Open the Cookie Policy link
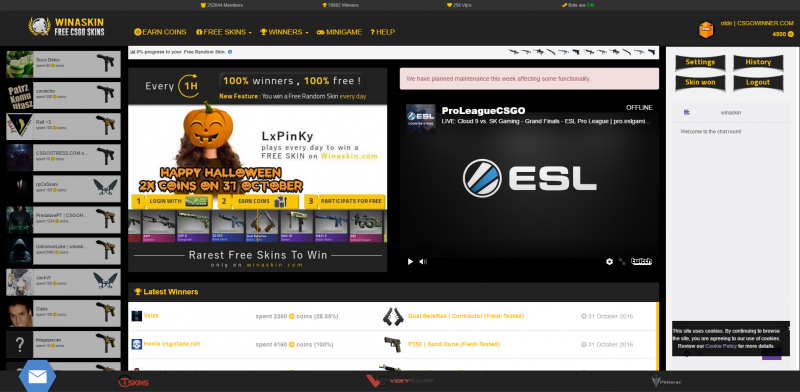 721,346
